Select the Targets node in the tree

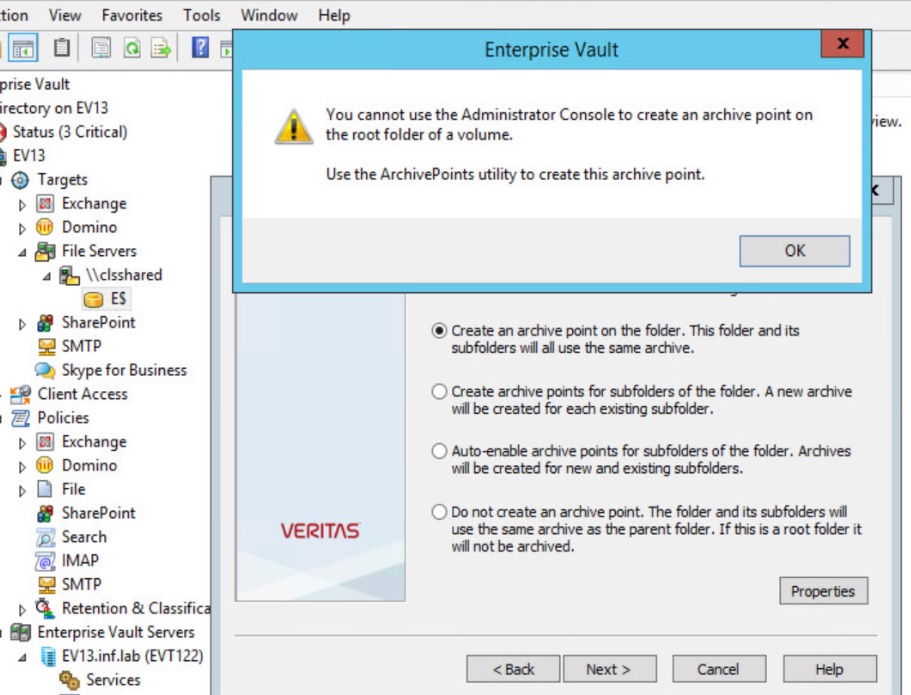[x=62, y=180]
